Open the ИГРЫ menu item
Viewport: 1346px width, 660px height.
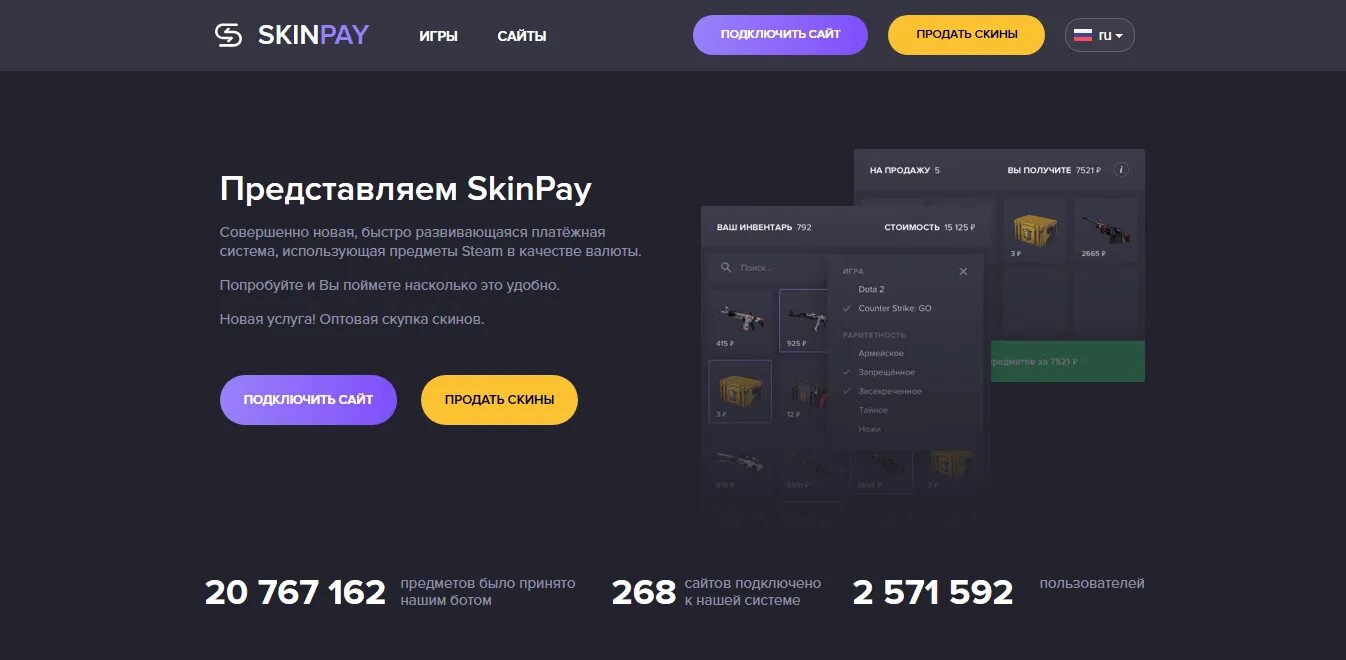[438, 36]
